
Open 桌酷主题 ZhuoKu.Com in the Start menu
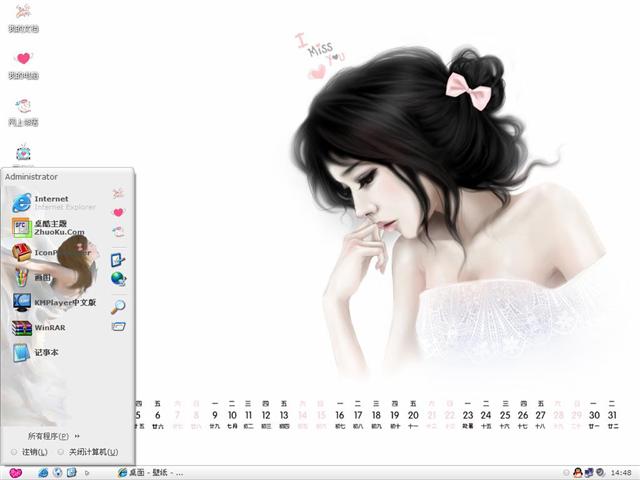coord(49,228)
